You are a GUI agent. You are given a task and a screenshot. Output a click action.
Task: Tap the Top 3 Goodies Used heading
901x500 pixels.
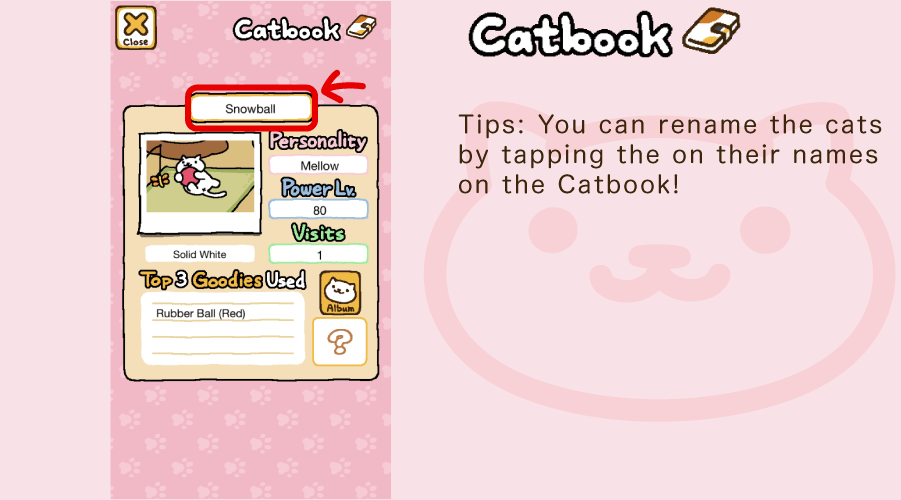[222, 280]
